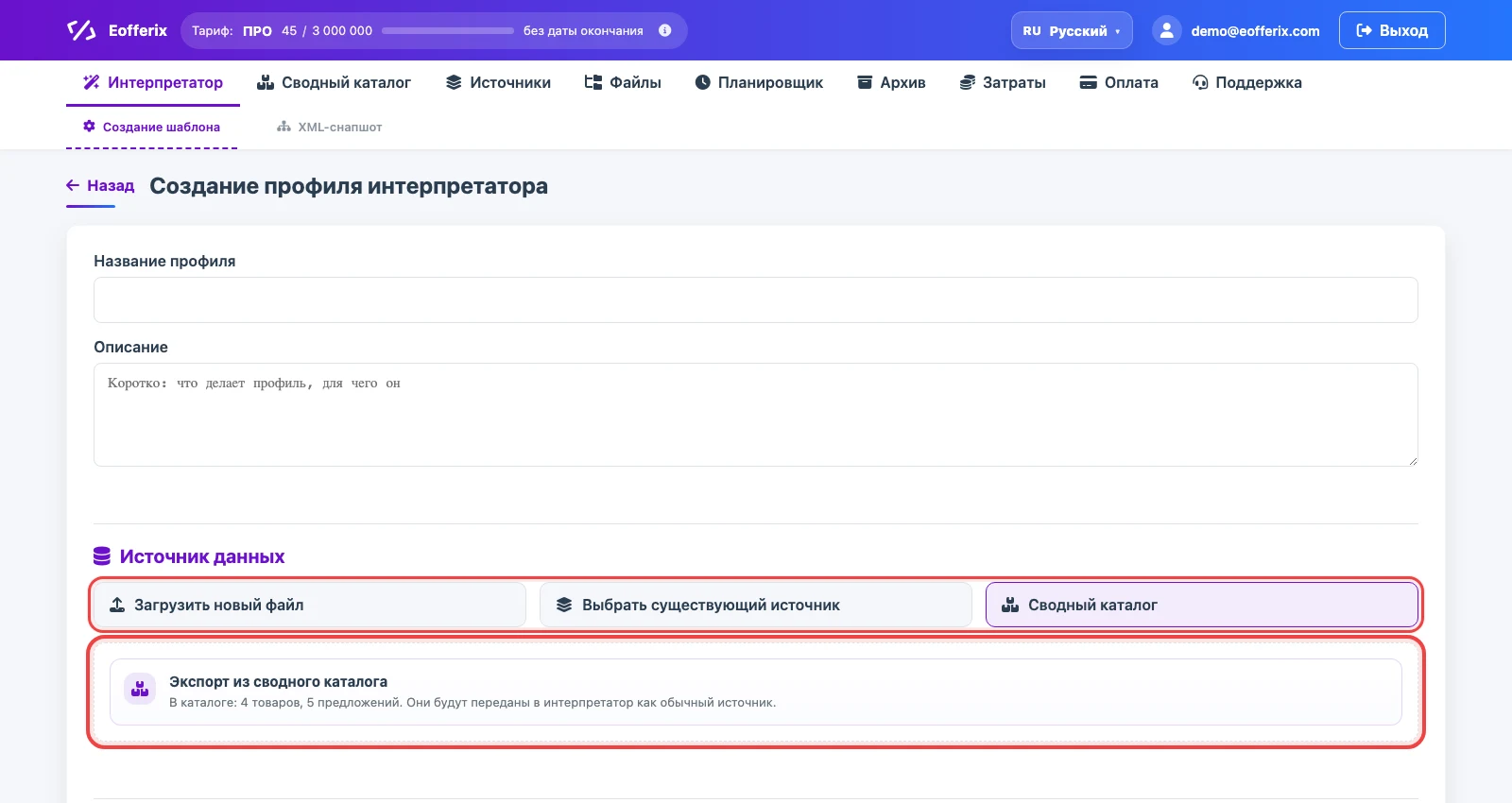
Task: Click the Экспорт из сводного каталога card
Action: (x=756, y=692)
